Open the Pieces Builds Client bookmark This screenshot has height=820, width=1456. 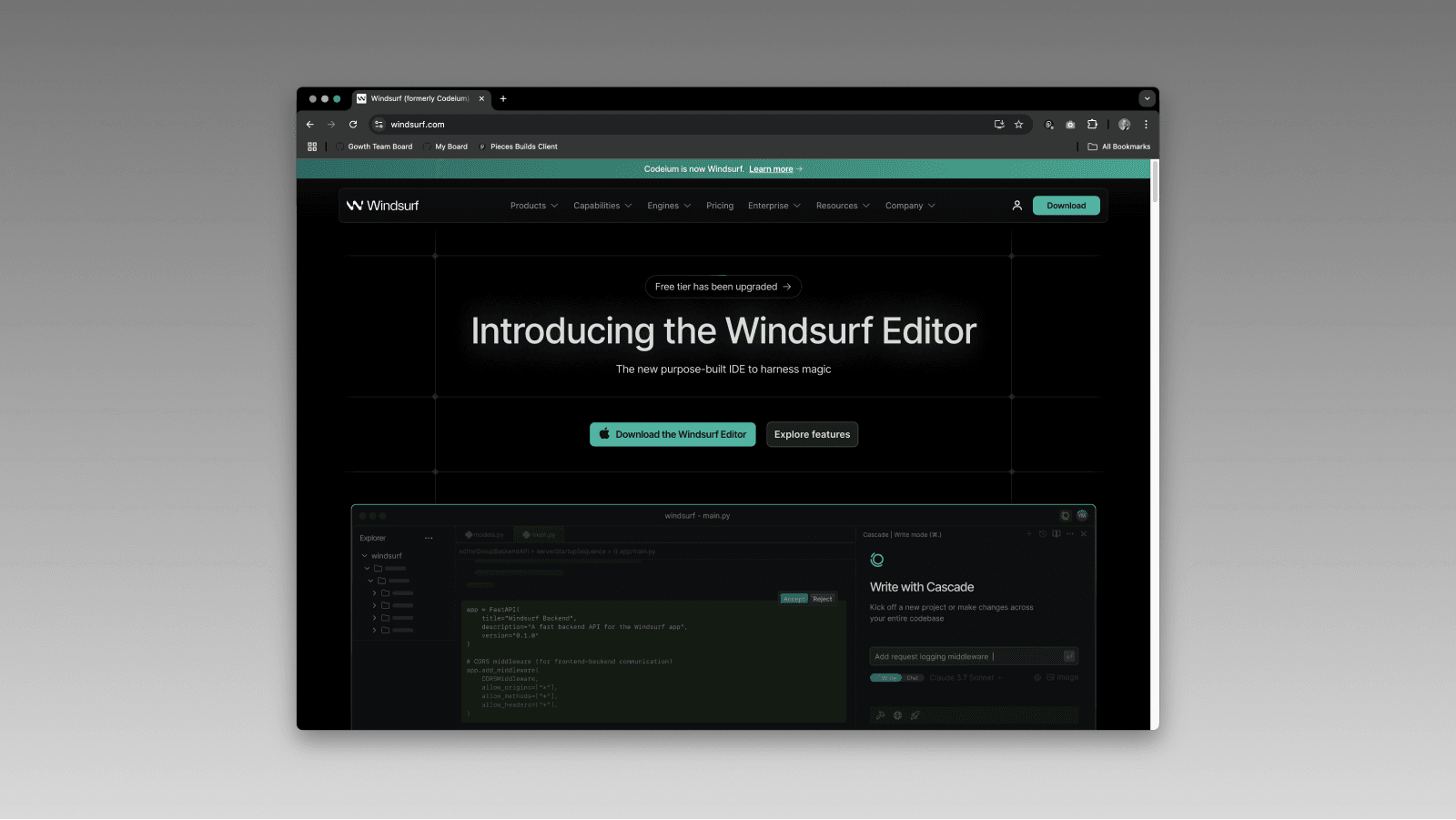[518, 147]
